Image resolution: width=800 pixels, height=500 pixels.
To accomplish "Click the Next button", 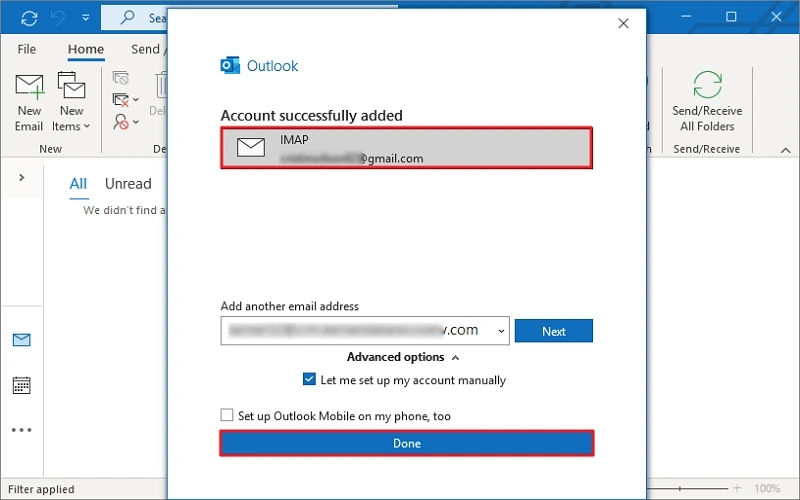I will point(554,331).
